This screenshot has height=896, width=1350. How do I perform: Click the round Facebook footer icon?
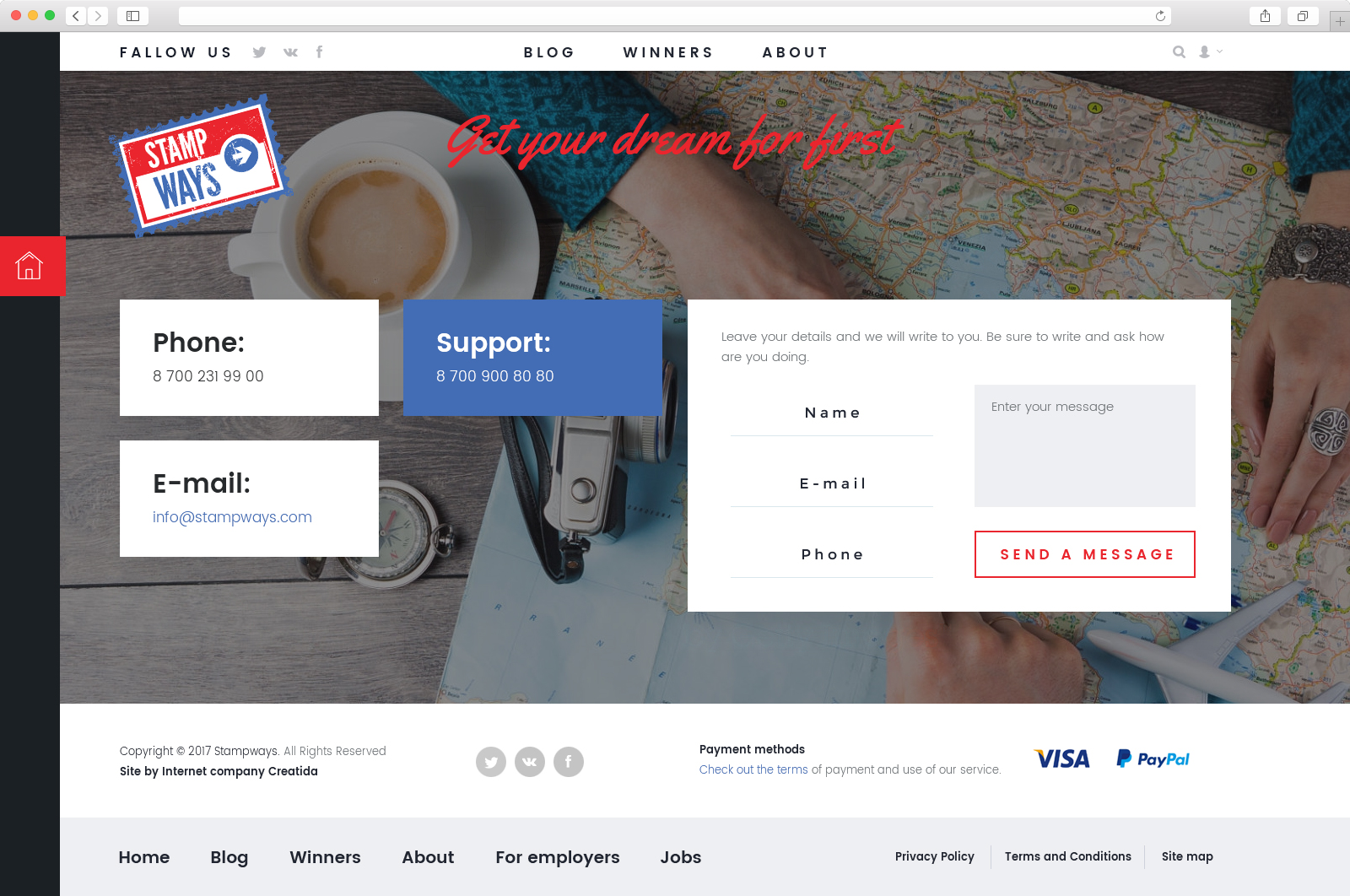coord(569,762)
